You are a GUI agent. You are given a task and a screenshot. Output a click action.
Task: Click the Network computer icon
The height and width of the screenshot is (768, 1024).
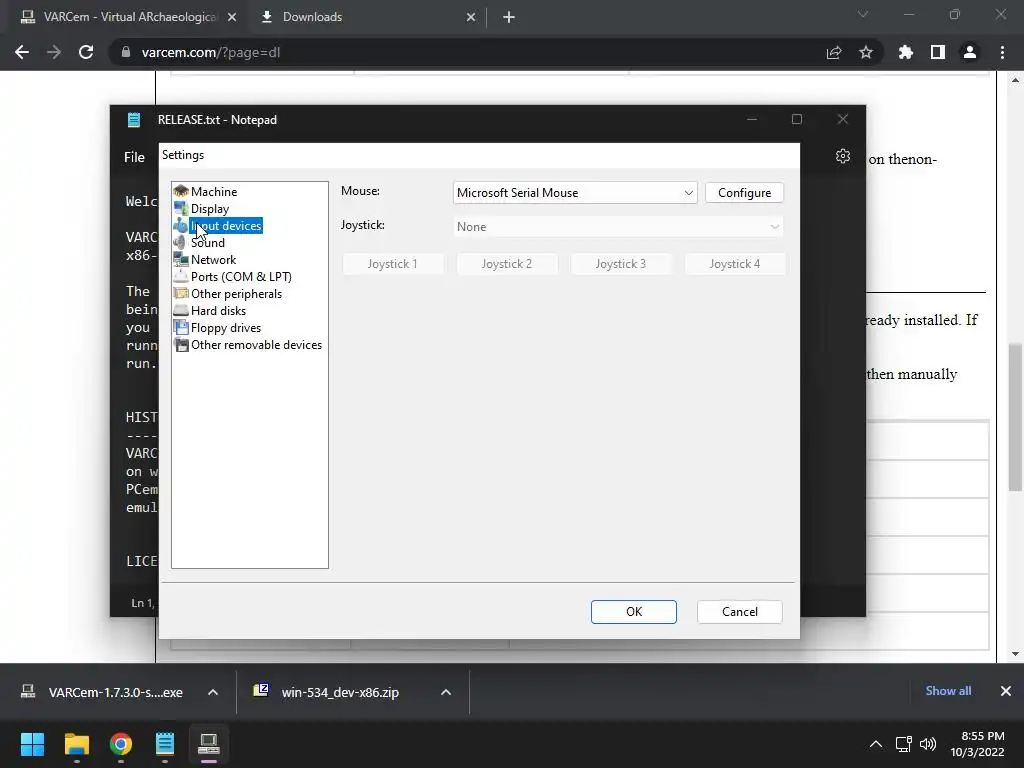click(181, 259)
